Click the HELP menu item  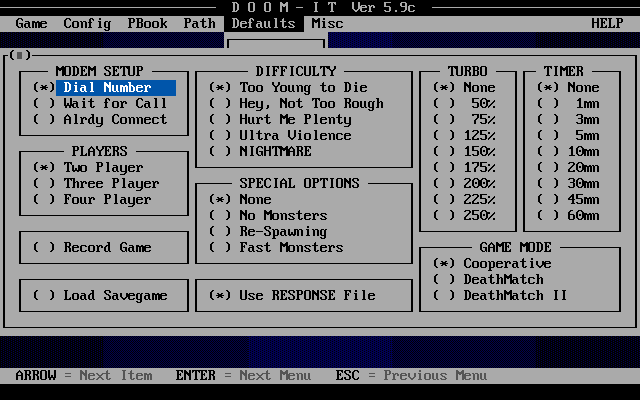click(607, 24)
